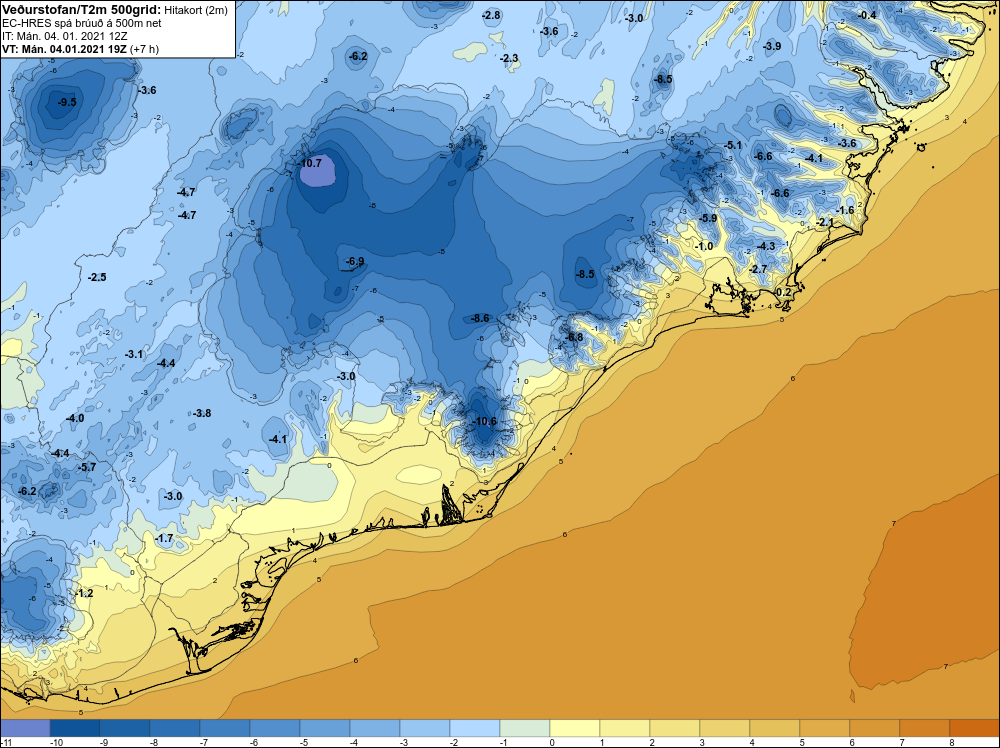Select the -1.7 temperature value
The width and height of the screenshot is (1000, 748).
point(164,539)
